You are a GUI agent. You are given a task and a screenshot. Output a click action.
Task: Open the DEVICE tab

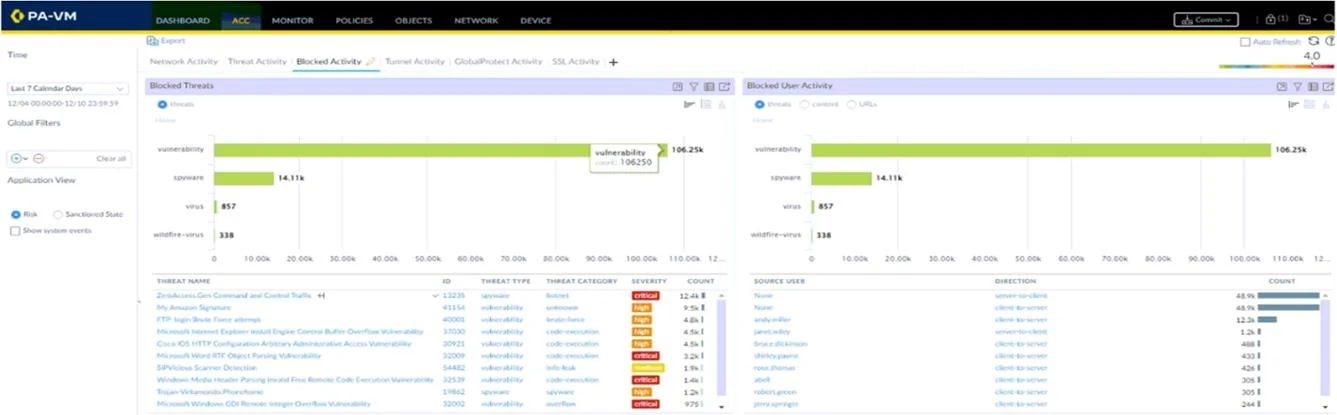(536, 20)
